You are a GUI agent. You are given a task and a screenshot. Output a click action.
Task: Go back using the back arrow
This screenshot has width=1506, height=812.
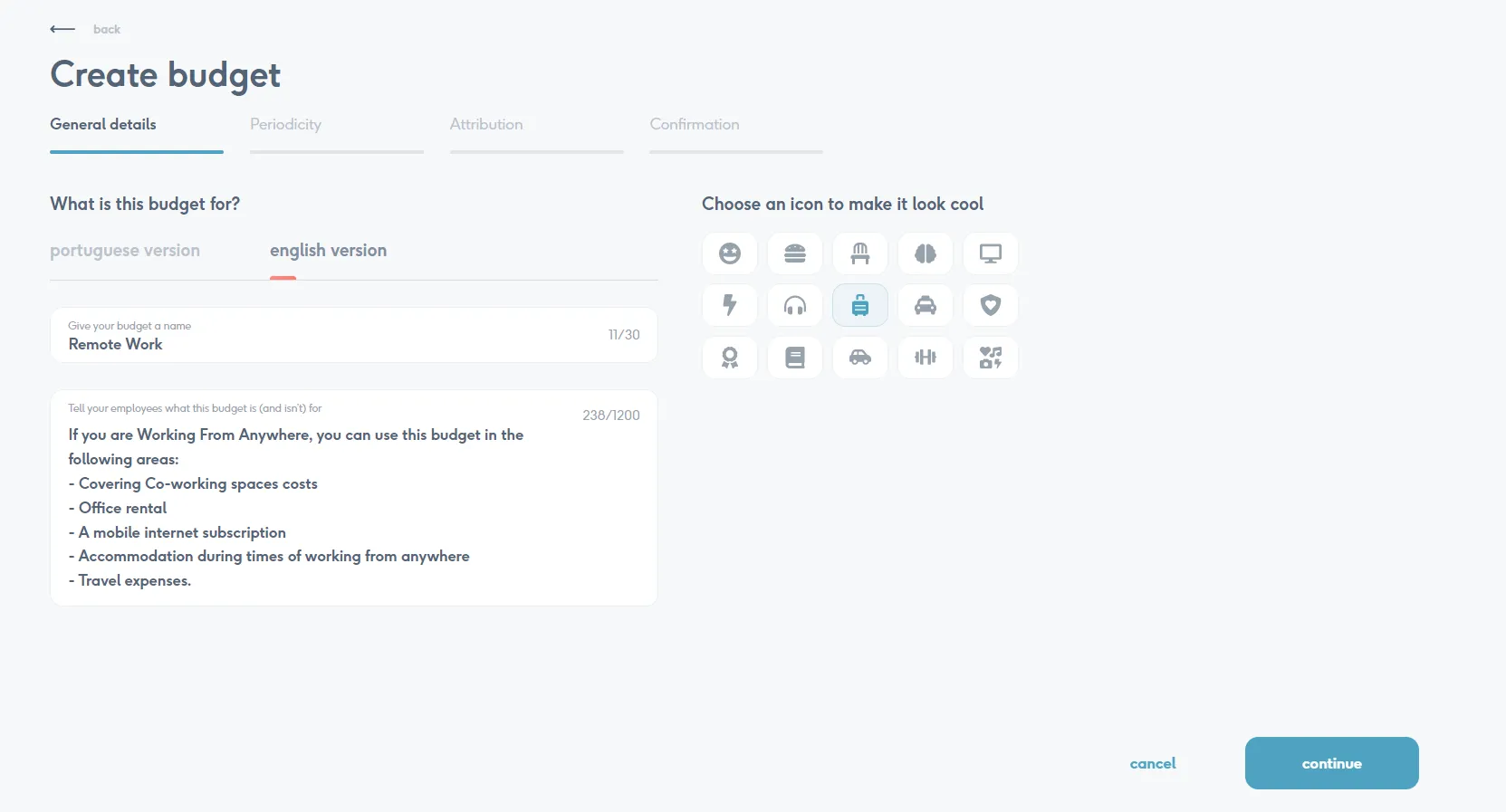(x=63, y=29)
